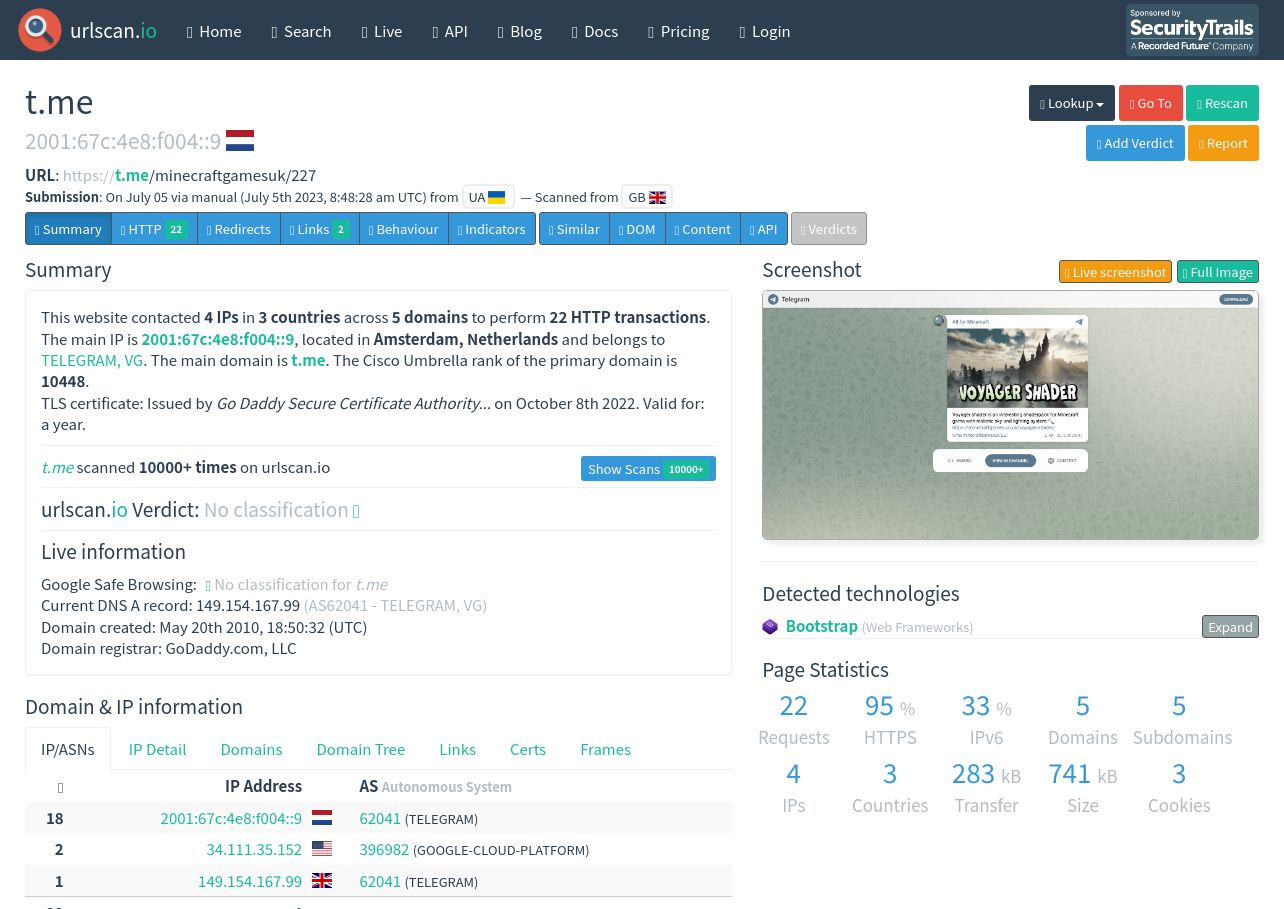Switch to the Links tab in Domain & IP section
This screenshot has height=909, width=1284.
(x=457, y=749)
